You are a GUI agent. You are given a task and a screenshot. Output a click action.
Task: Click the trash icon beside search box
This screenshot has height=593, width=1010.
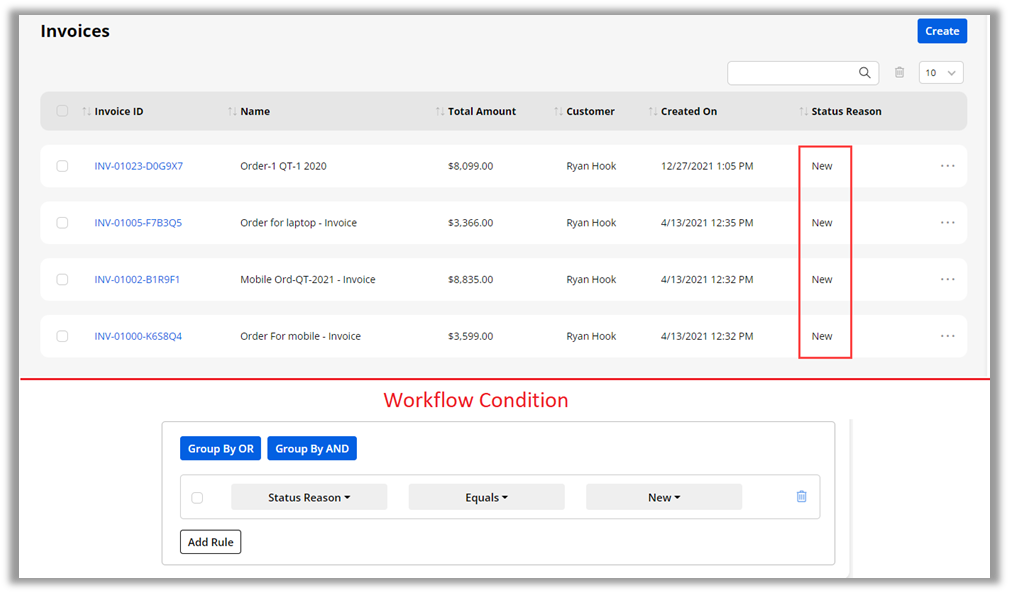point(899,73)
